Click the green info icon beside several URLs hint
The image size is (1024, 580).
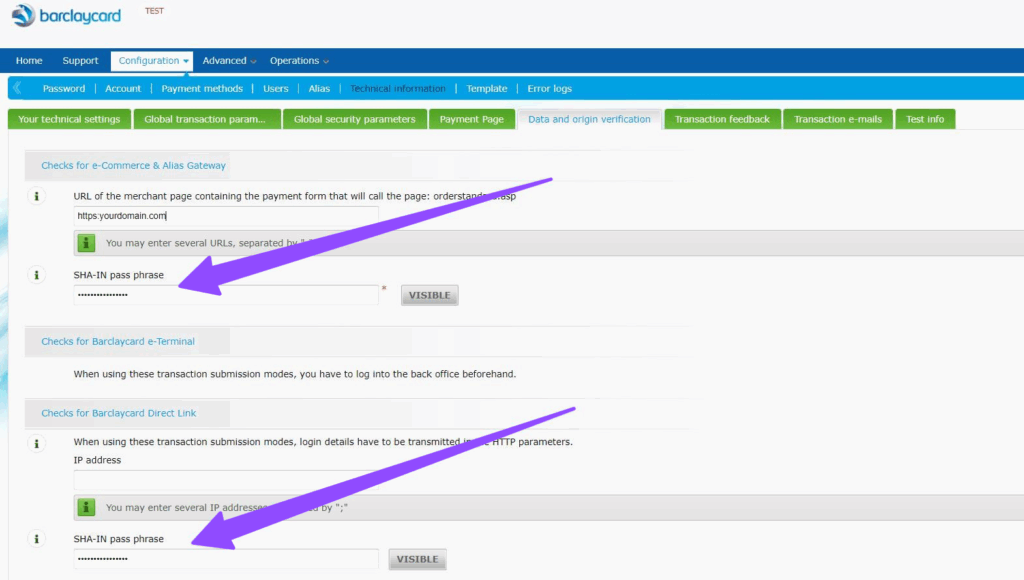[x=86, y=243]
